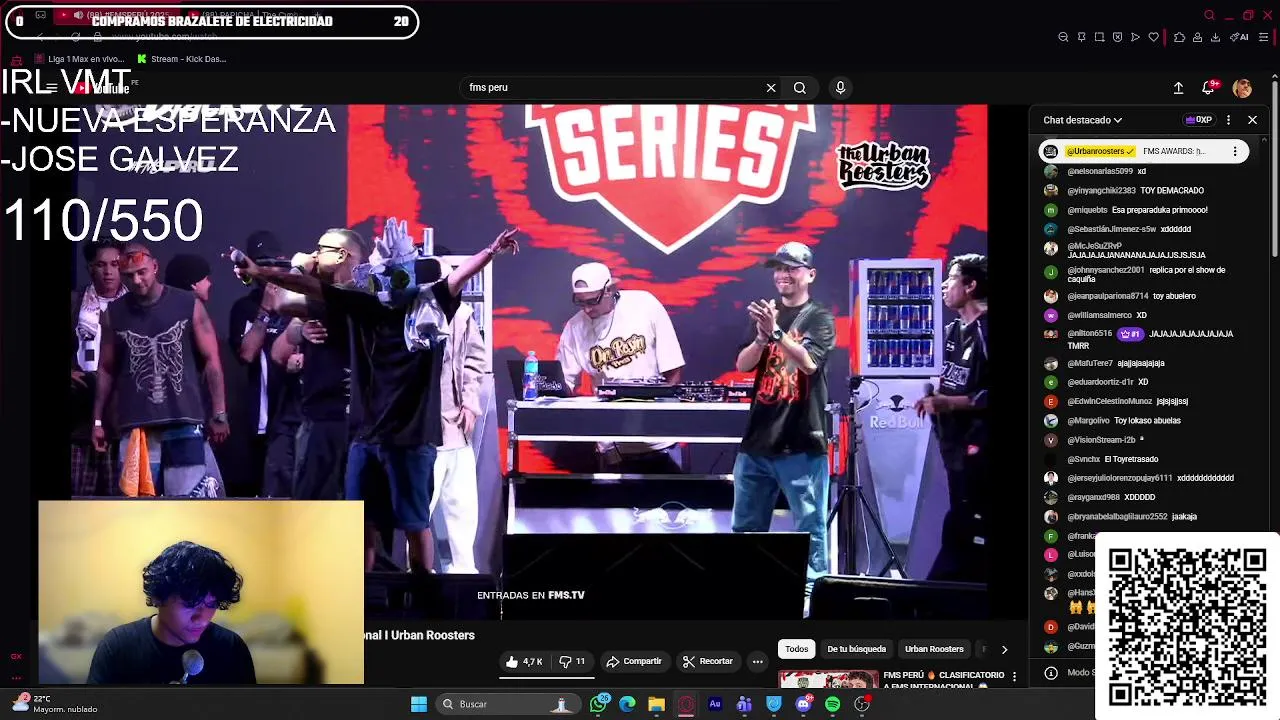Start voice search with microphone icon

[x=840, y=88]
